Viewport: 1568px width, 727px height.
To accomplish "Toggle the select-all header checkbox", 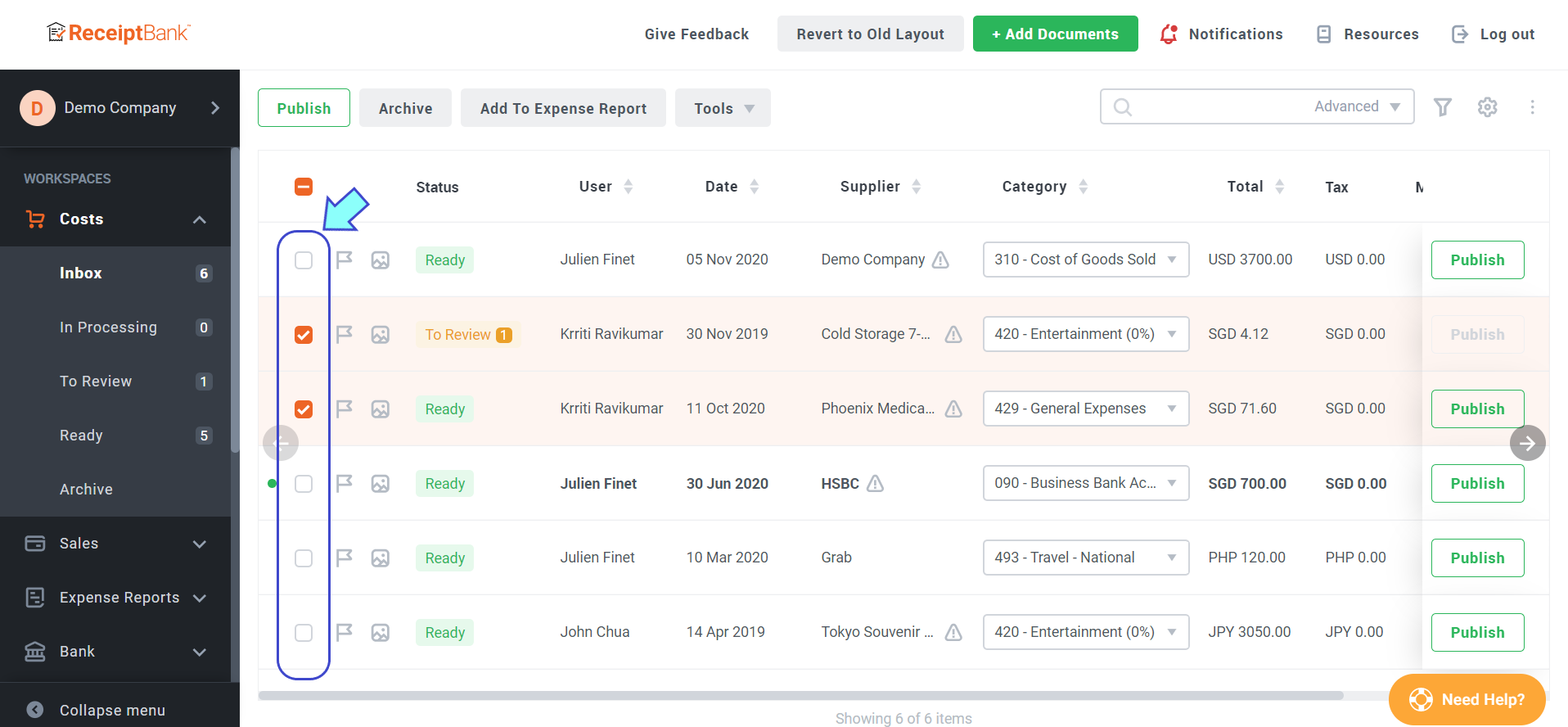I will pyautogui.click(x=304, y=187).
